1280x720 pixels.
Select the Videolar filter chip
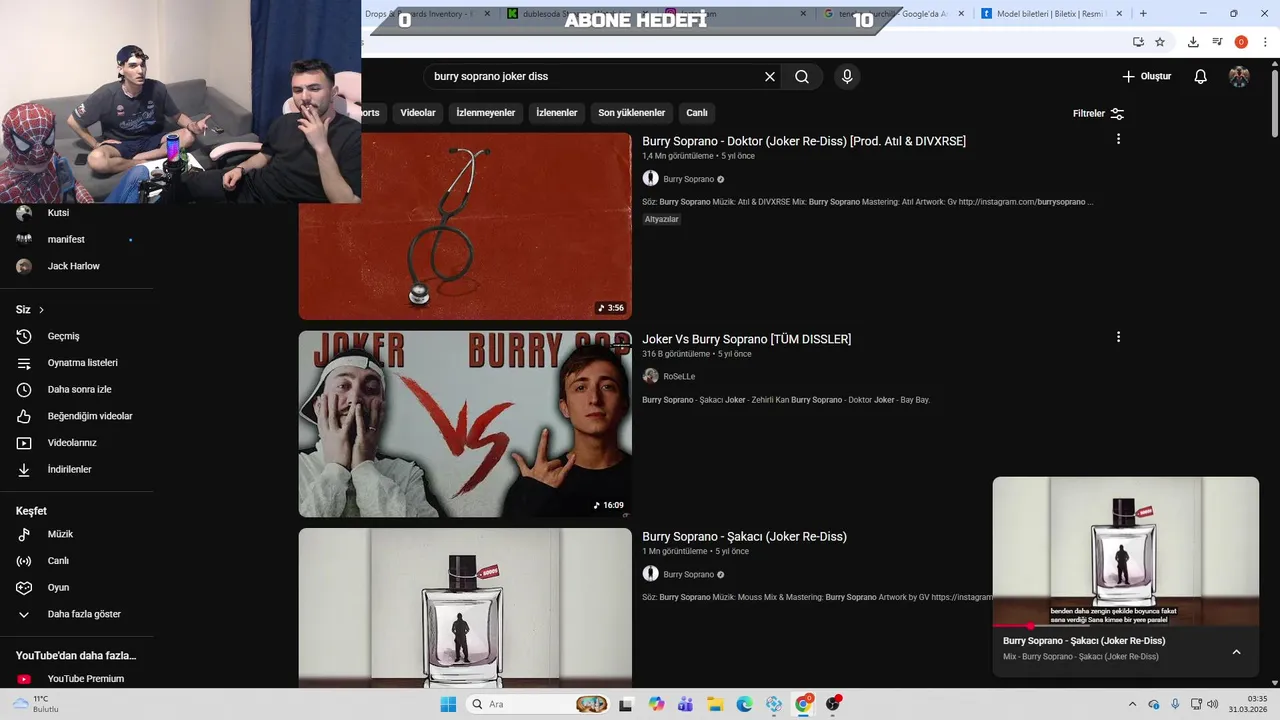tap(418, 113)
